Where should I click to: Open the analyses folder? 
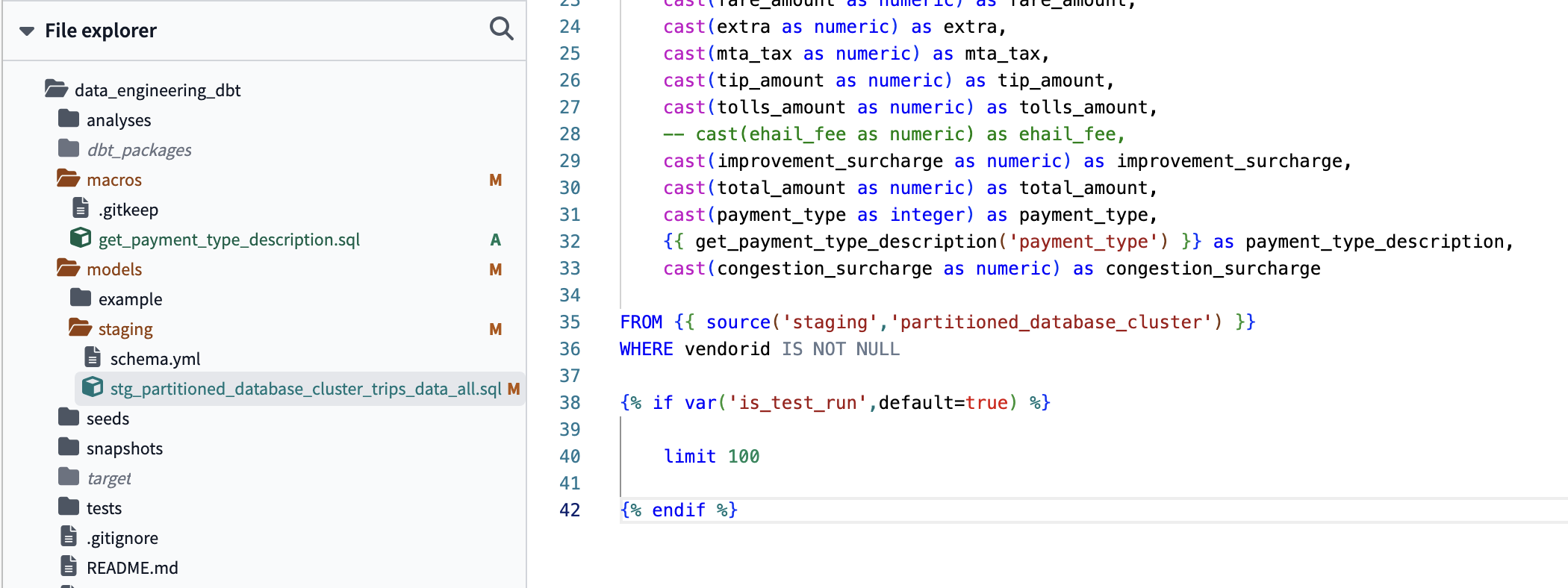(119, 120)
